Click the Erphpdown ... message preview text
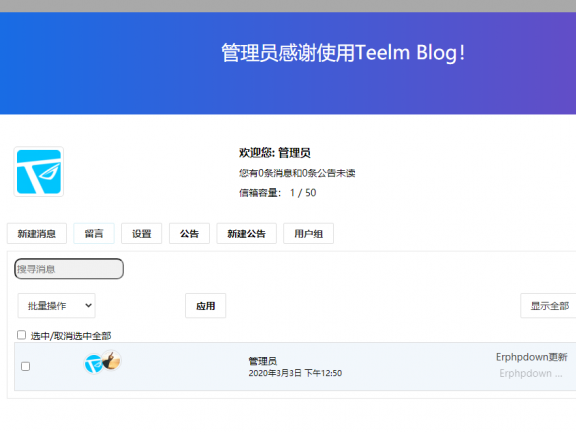Screen dimensions: 576x432 coord(530,374)
